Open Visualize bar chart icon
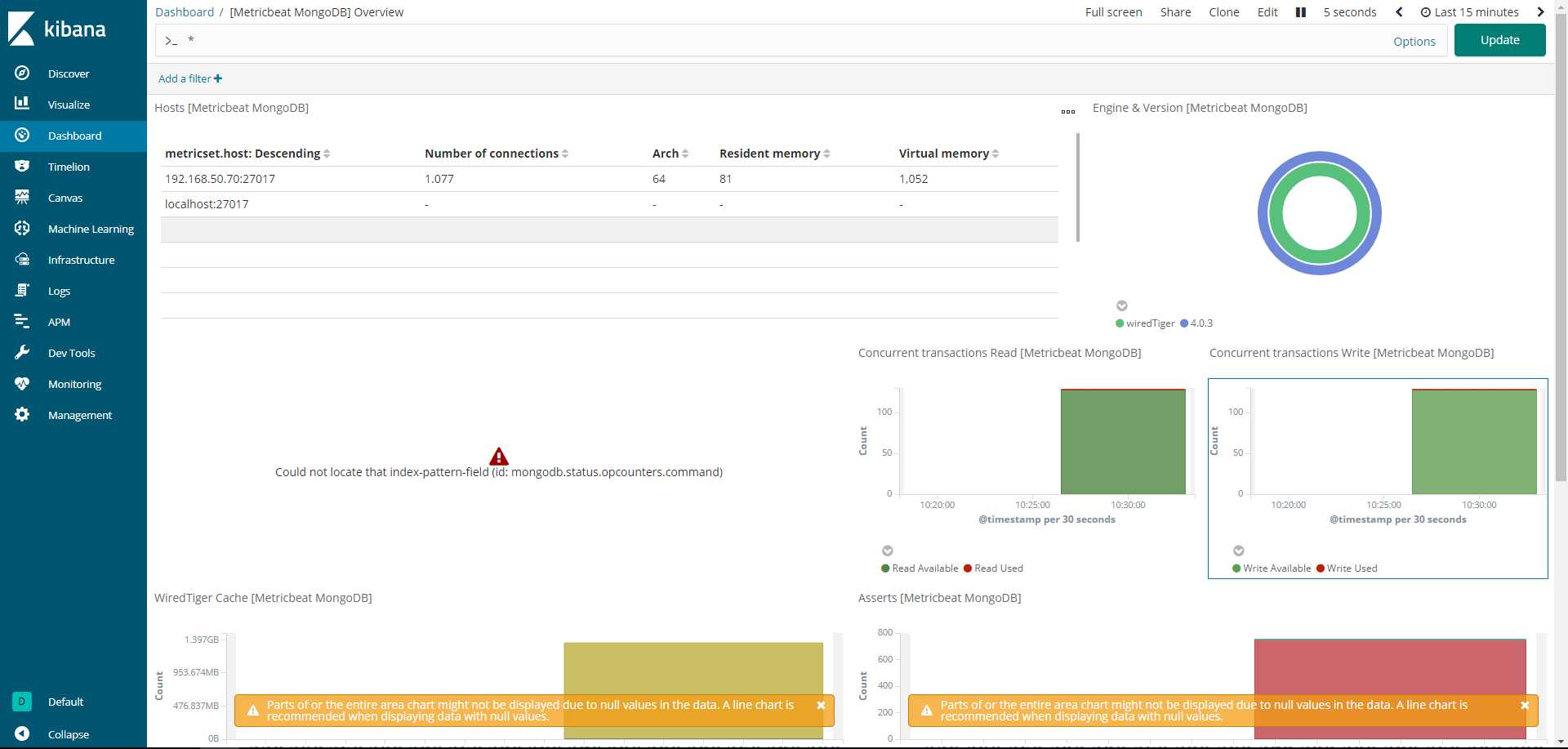The width and height of the screenshot is (1568, 749). [22, 104]
